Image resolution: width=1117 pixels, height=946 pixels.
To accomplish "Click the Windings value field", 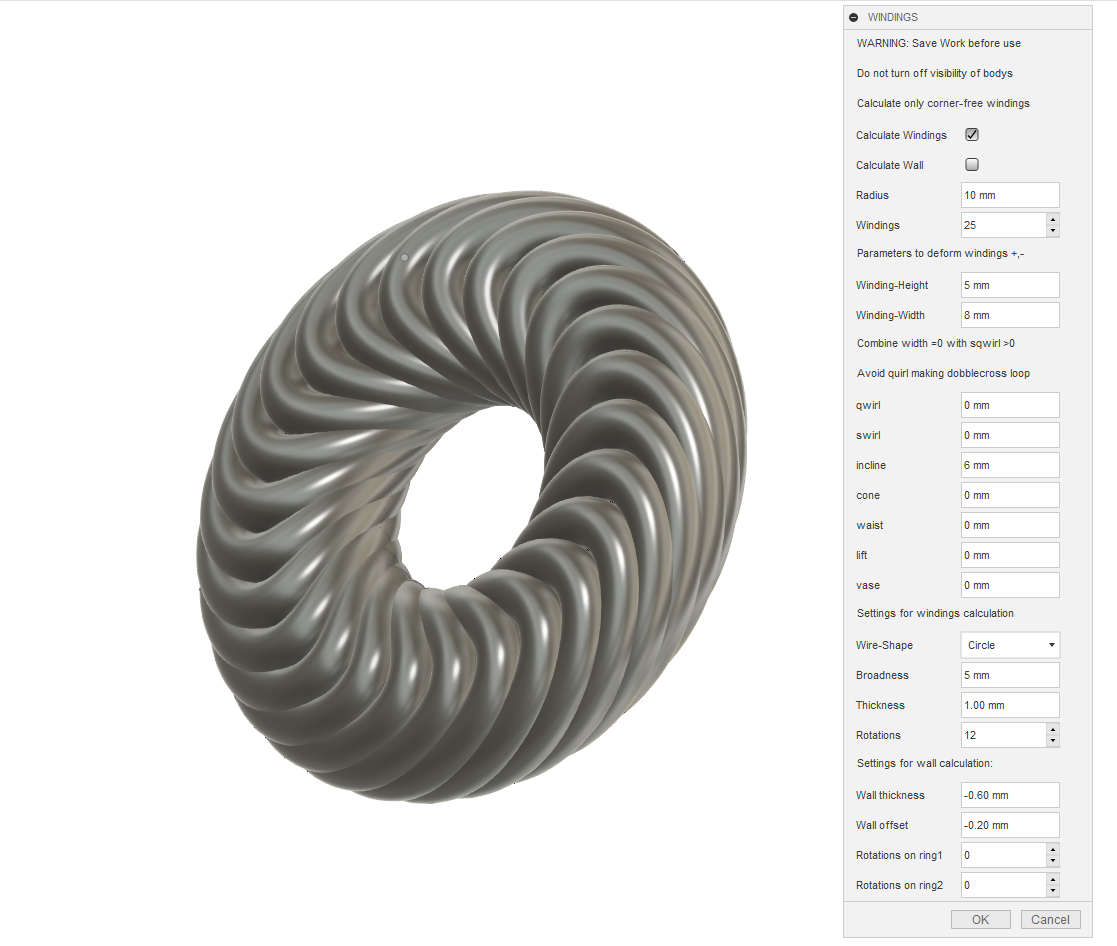I will [1003, 225].
